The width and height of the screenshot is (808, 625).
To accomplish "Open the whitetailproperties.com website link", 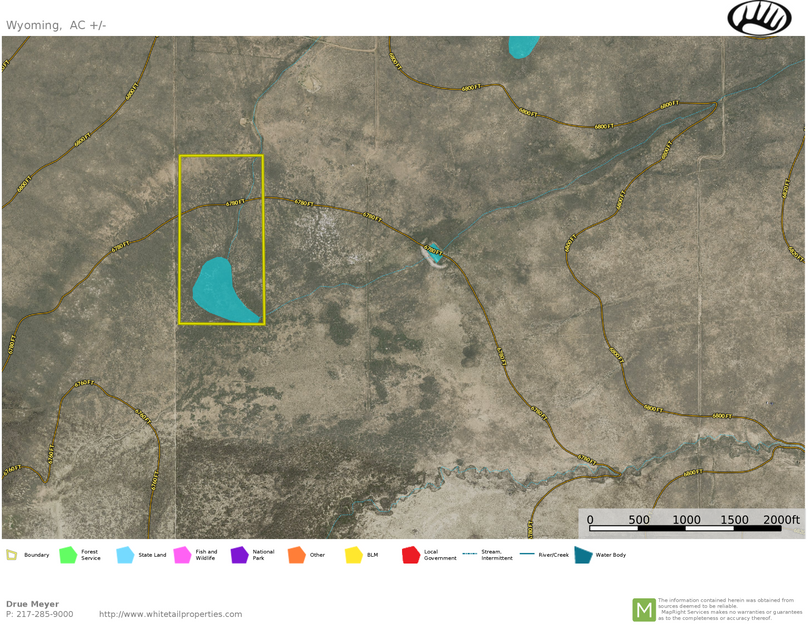I will pos(170,614).
